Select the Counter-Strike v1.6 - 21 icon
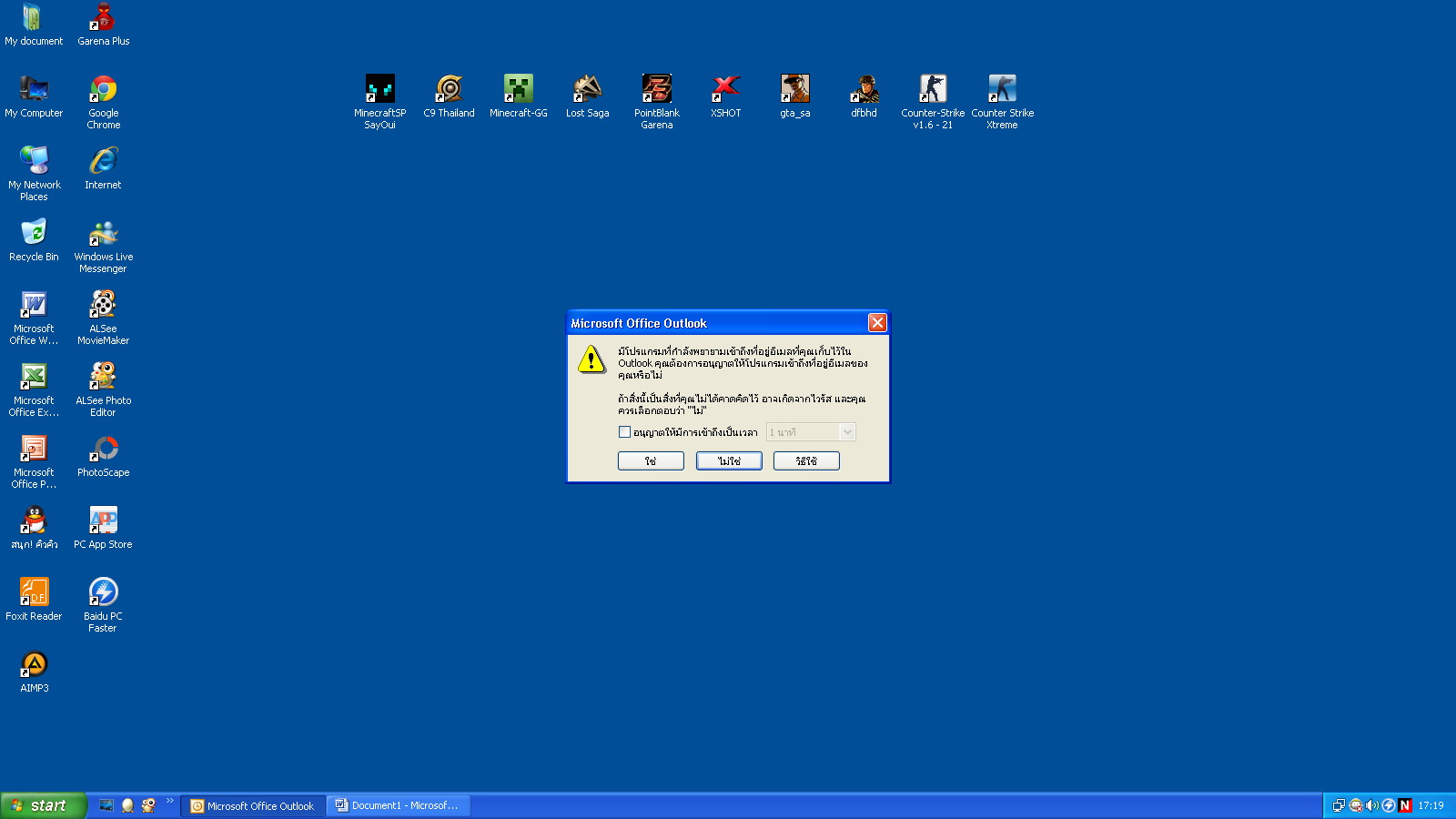1456x819 pixels. click(x=933, y=101)
